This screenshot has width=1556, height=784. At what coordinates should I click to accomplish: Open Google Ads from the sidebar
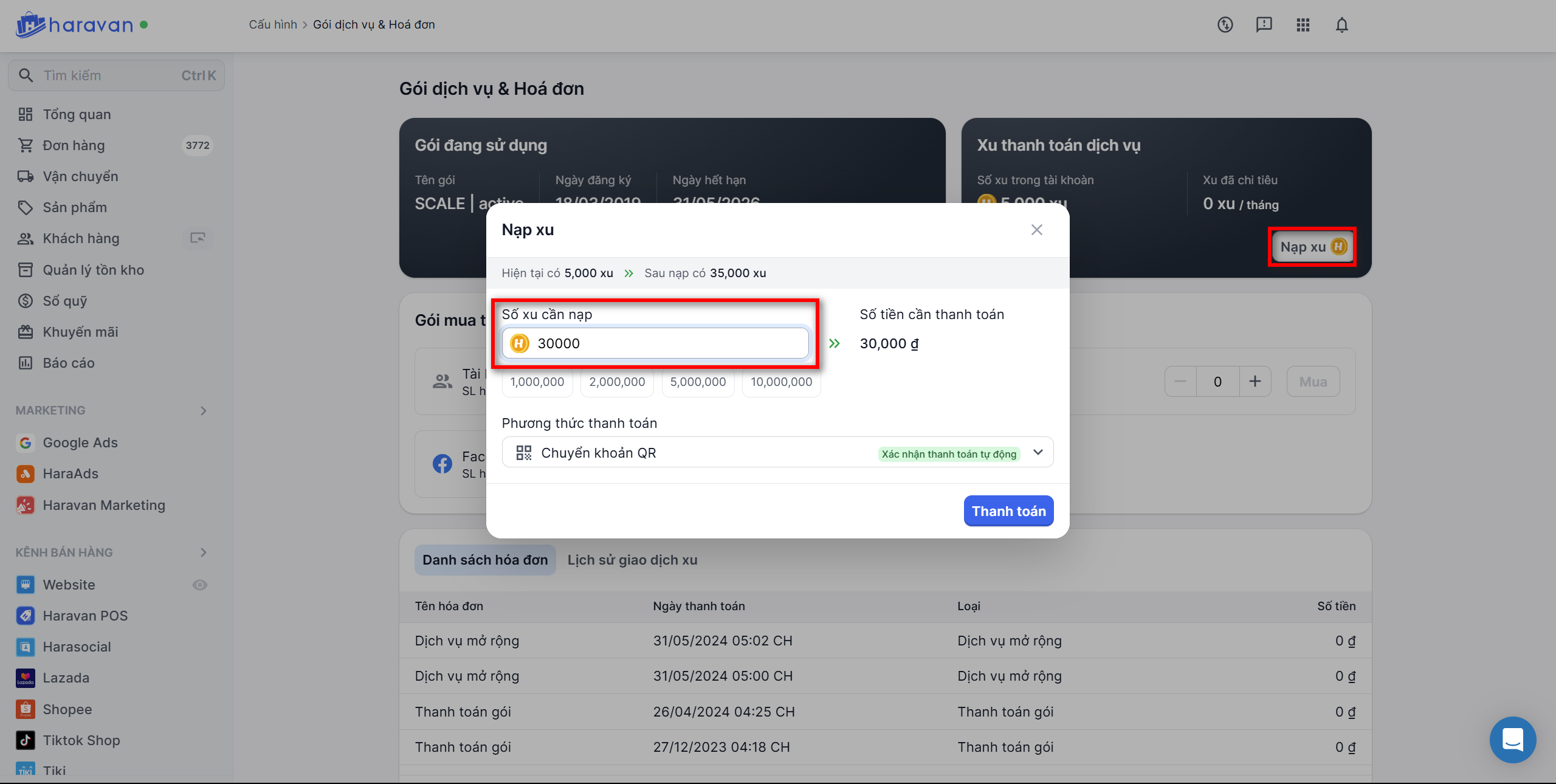[x=80, y=442]
